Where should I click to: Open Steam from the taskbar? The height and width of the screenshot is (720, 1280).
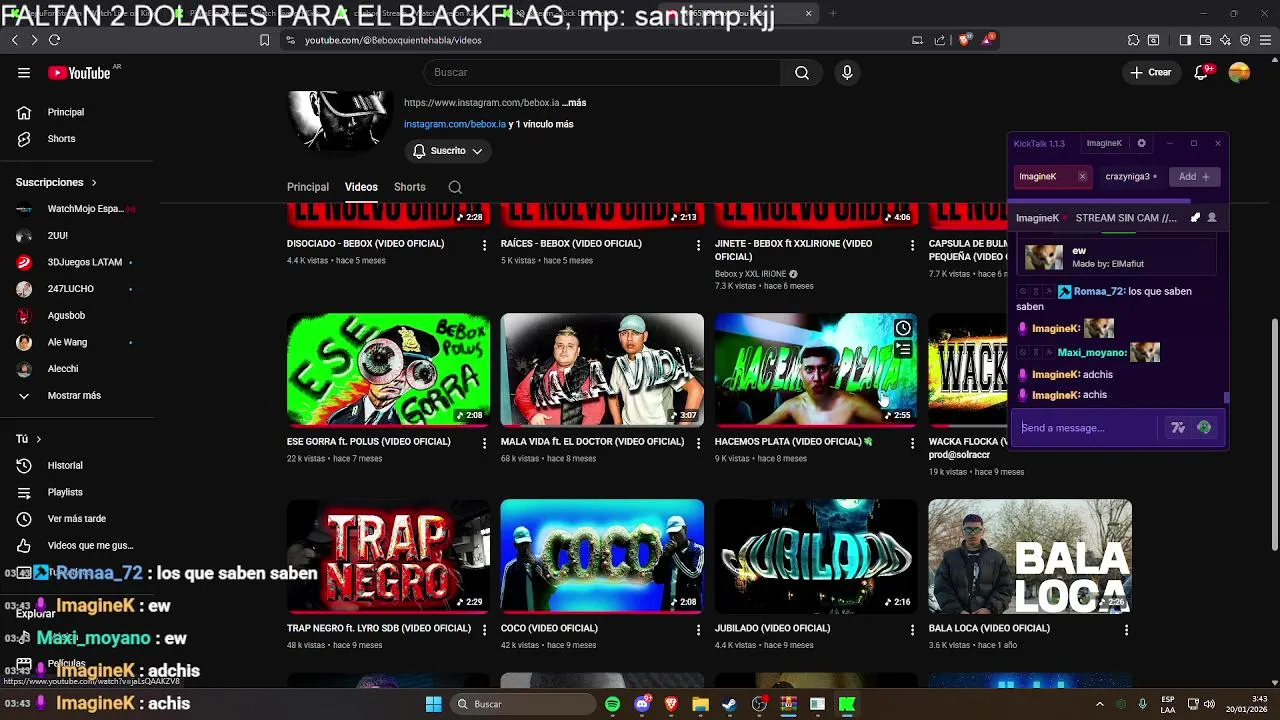[x=729, y=704]
